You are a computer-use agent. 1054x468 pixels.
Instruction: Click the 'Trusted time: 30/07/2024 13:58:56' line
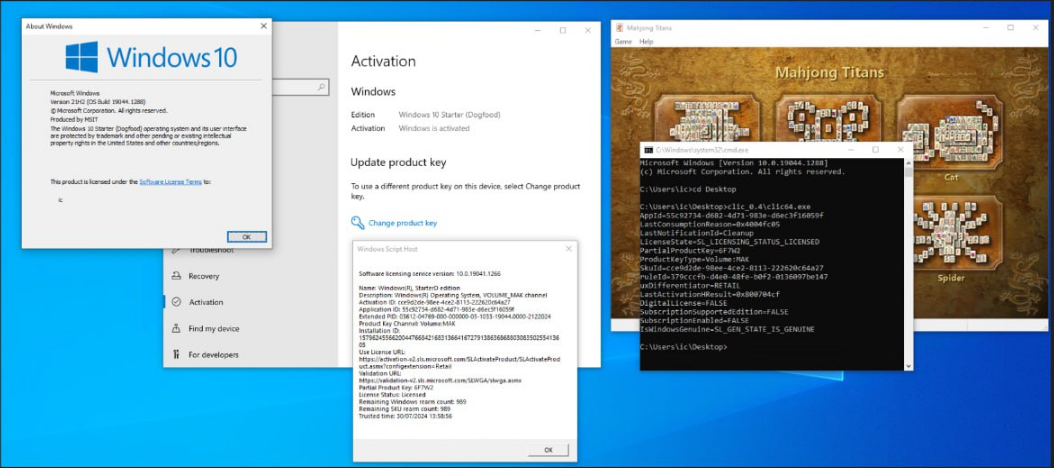(x=405, y=416)
